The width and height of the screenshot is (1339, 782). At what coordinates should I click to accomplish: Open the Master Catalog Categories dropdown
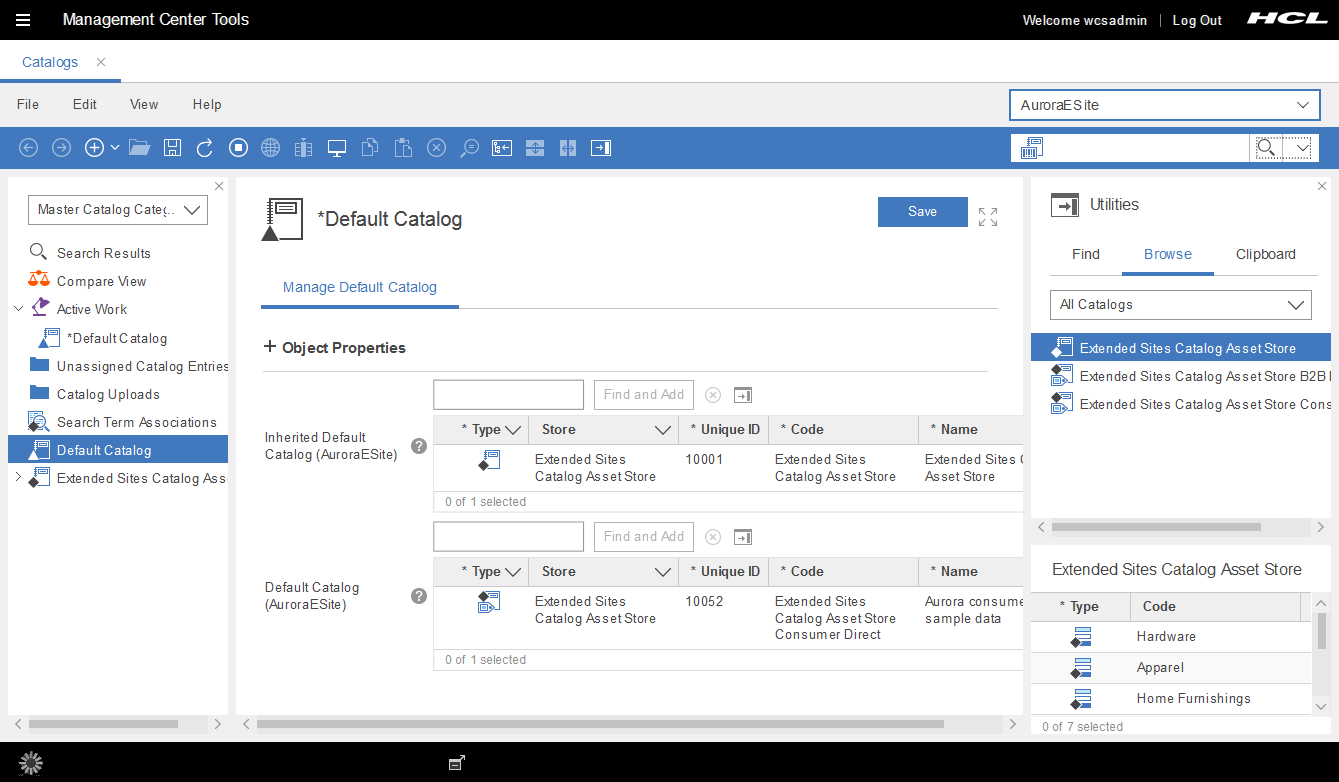point(118,210)
